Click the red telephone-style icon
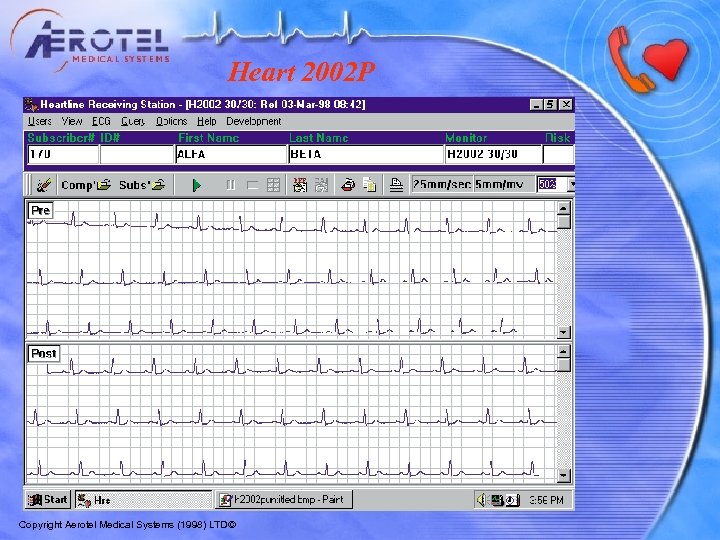The width and height of the screenshot is (720, 540). (348, 185)
